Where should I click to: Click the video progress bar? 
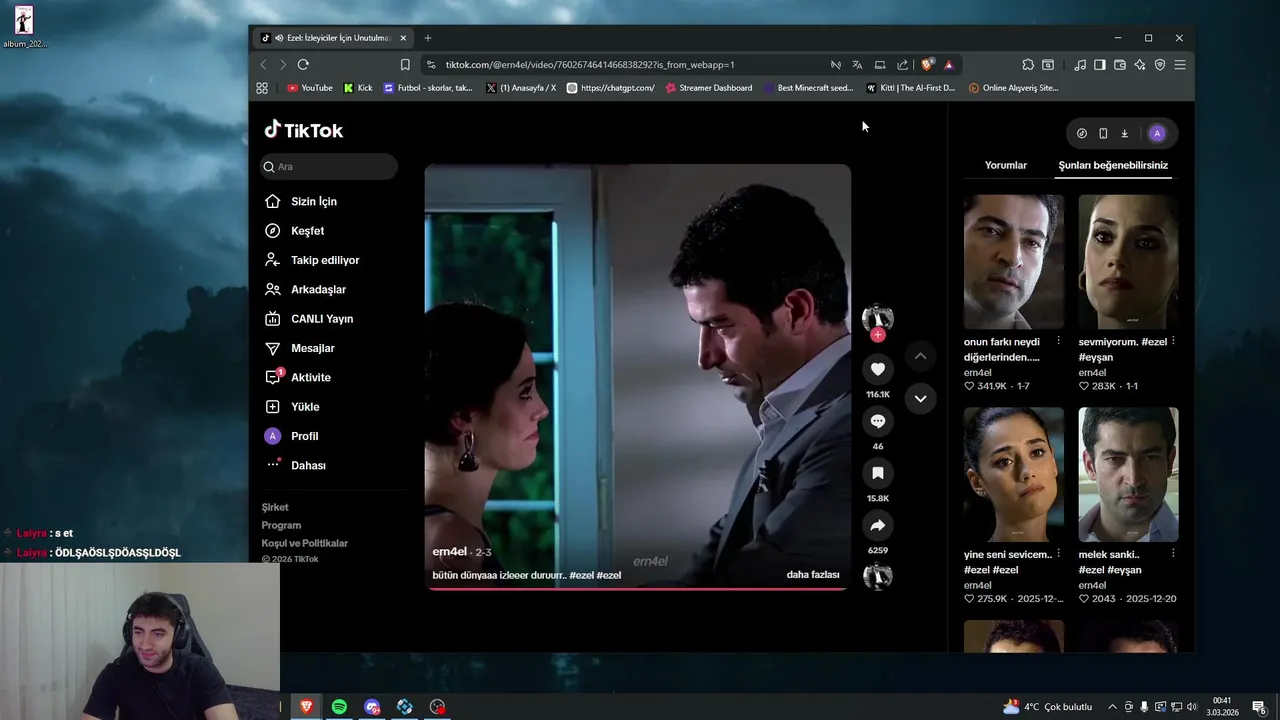tap(638, 588)
